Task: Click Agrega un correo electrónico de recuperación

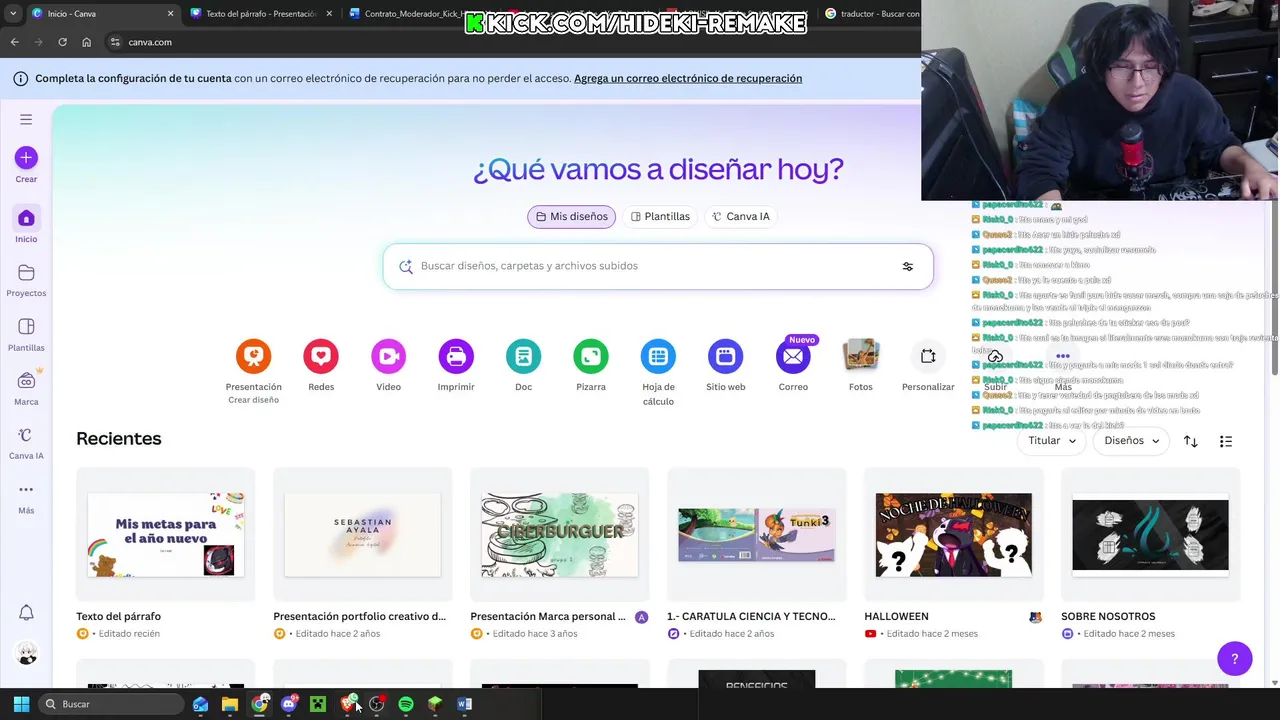Action: click(x=688, y=78)
